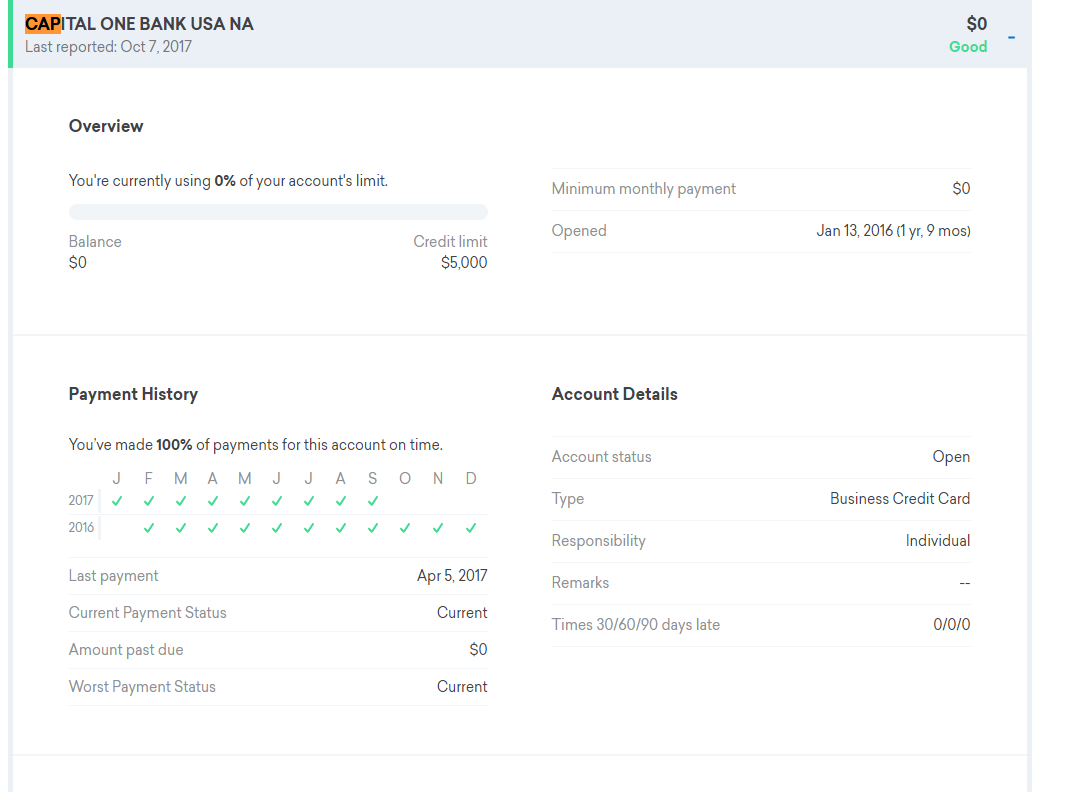
Task: Click the October 2016 payment checkmark
Action: pyautogui.click(x=405, y=528)
